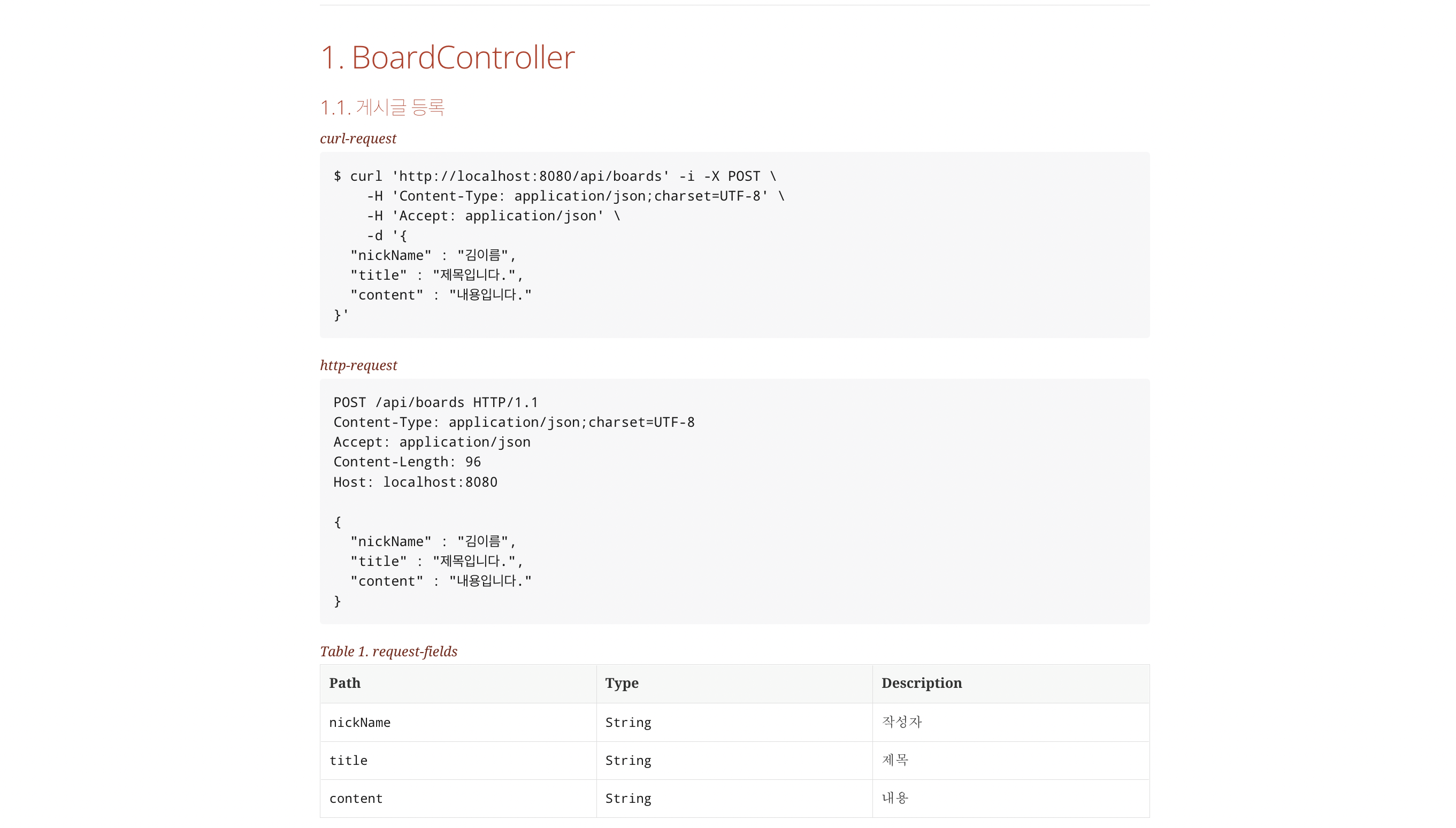Click the Table 1. request-fields caption
This screenshot has width=1456, height=828.
point(388,651)
